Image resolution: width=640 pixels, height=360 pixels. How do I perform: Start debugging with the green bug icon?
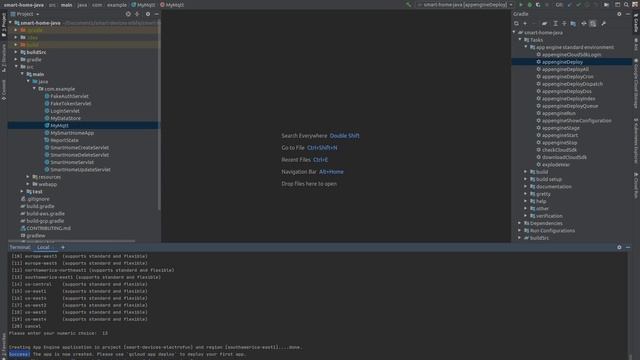coord(530,5)
